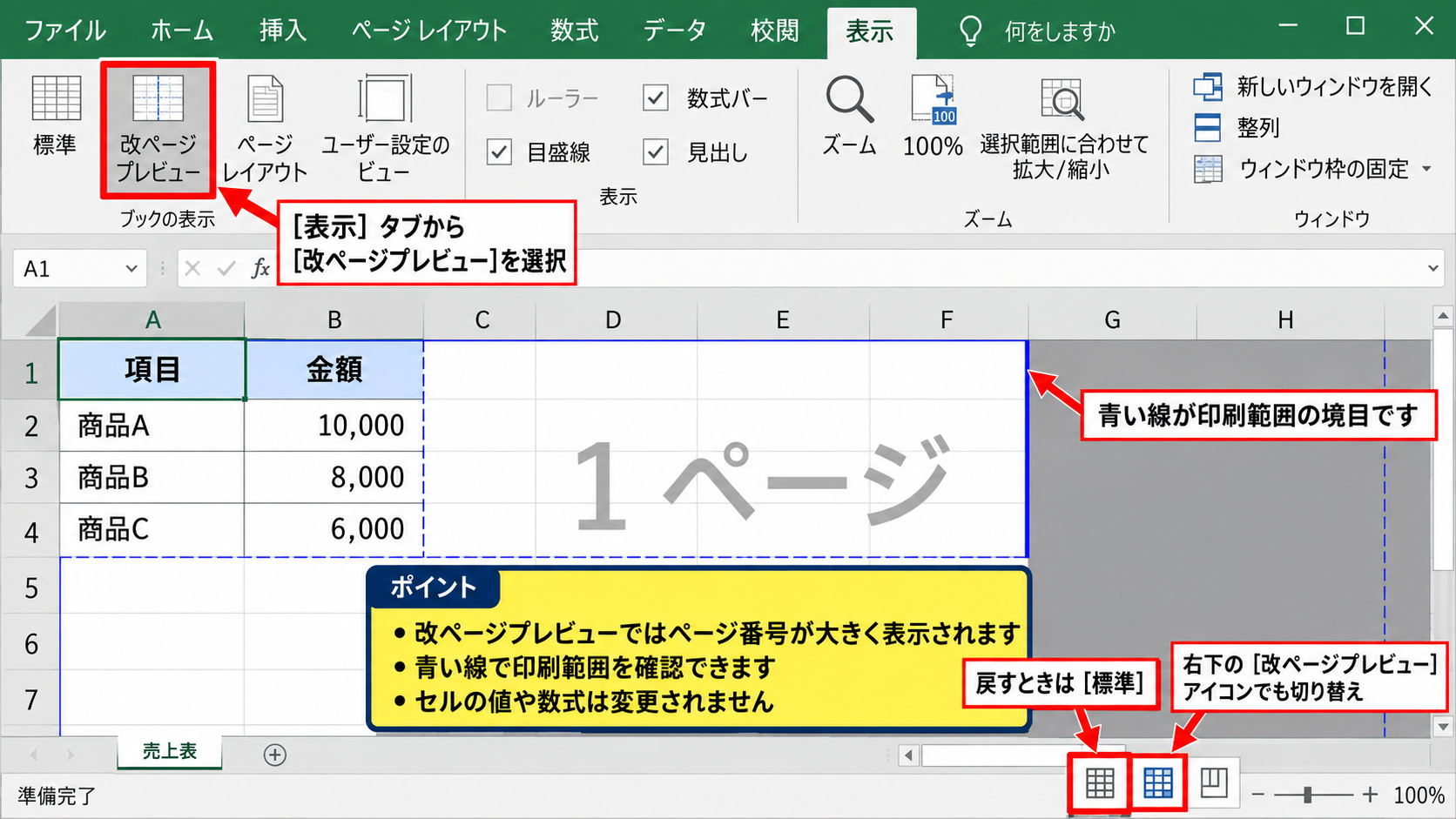Open ユーザー設定のビュー
Screen dimensions: 1456x819
(384, 129)
